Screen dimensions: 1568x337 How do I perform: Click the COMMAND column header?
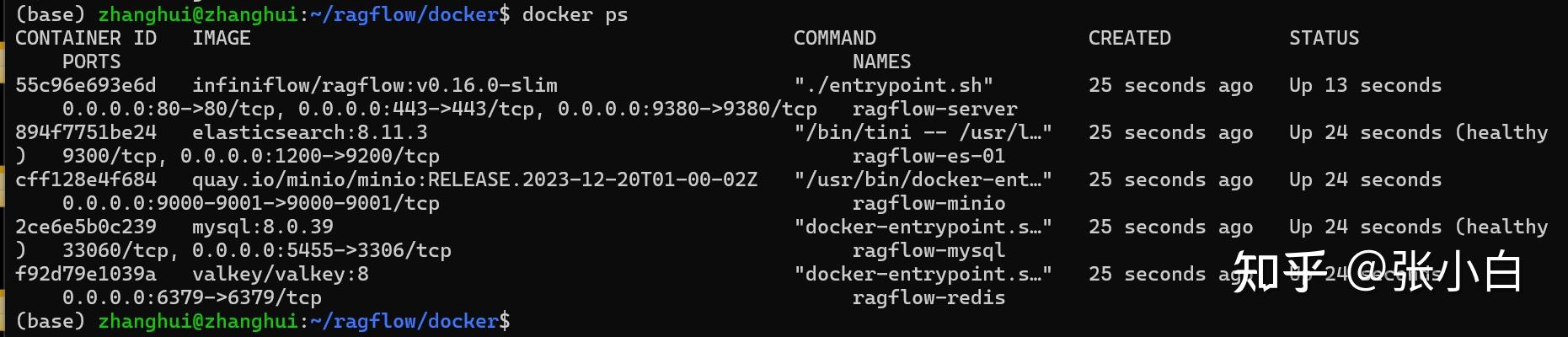pos(834,38)
